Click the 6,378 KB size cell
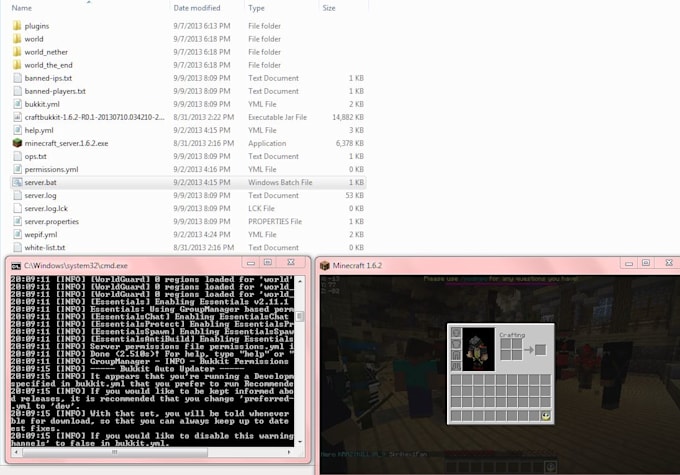Screen dimensions: 680x475 (x=350, y=143)
